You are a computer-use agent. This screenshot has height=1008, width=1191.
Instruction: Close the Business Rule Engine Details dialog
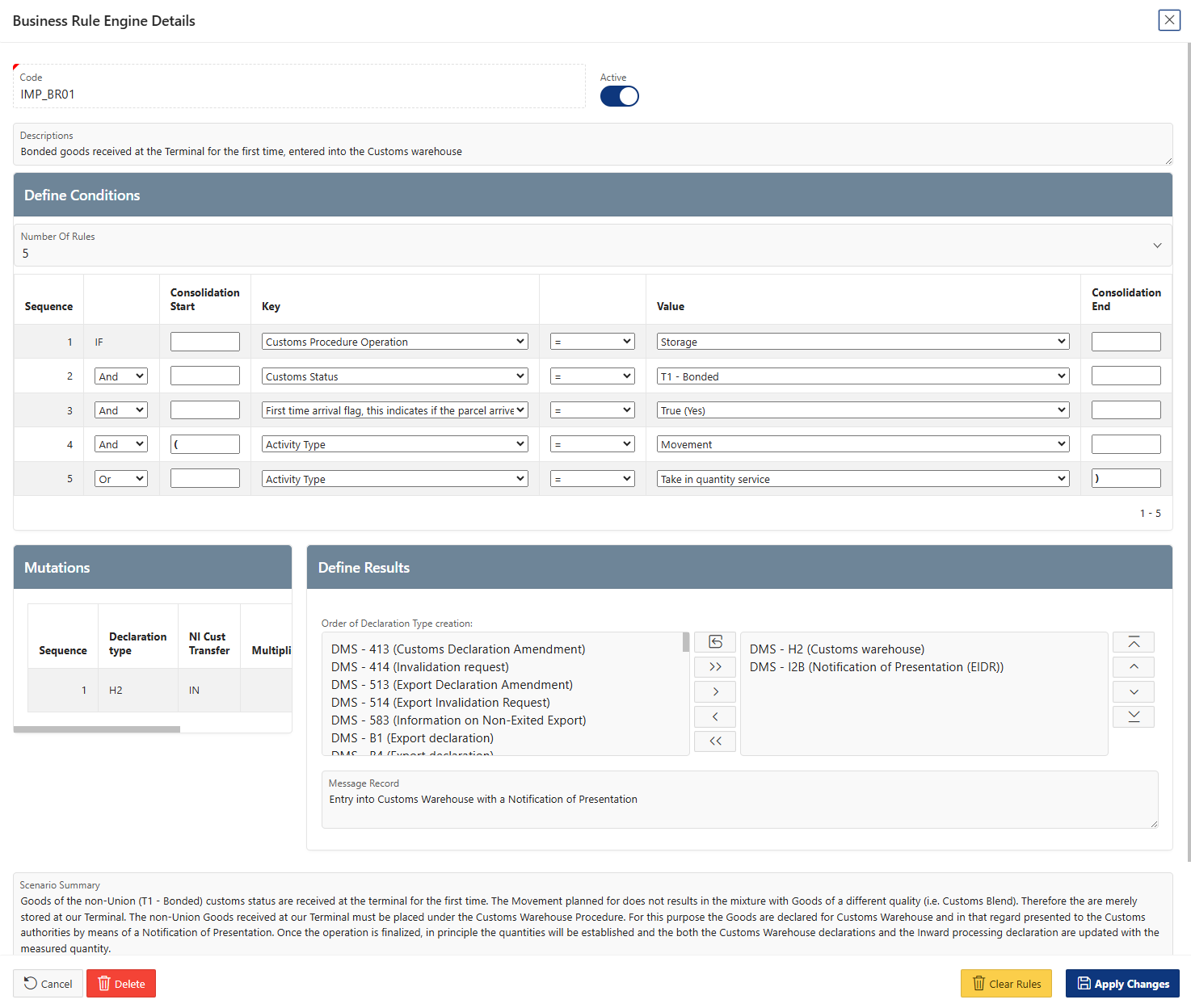1168,20
